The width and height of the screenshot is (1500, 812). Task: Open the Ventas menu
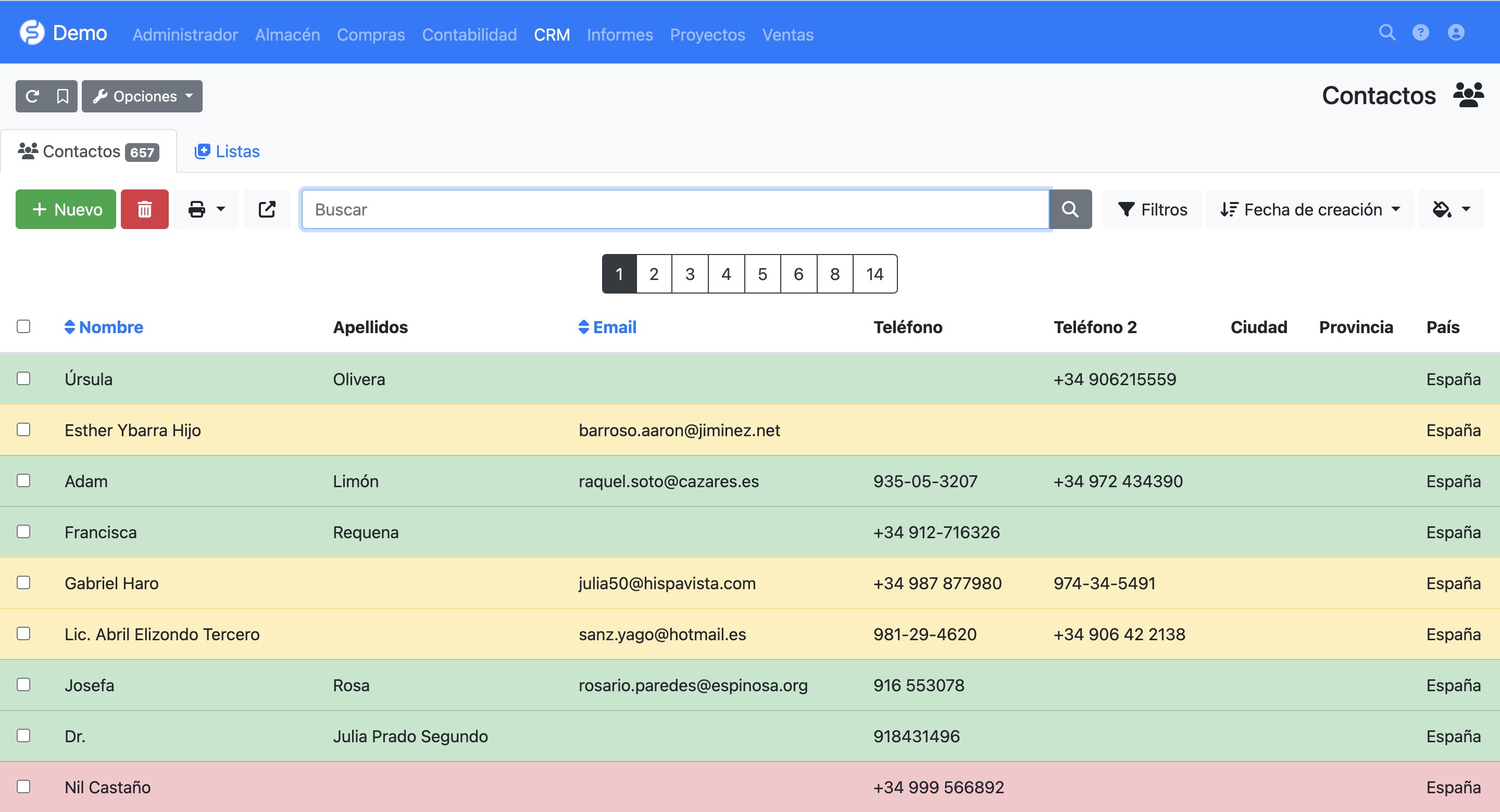click(788, 35)
